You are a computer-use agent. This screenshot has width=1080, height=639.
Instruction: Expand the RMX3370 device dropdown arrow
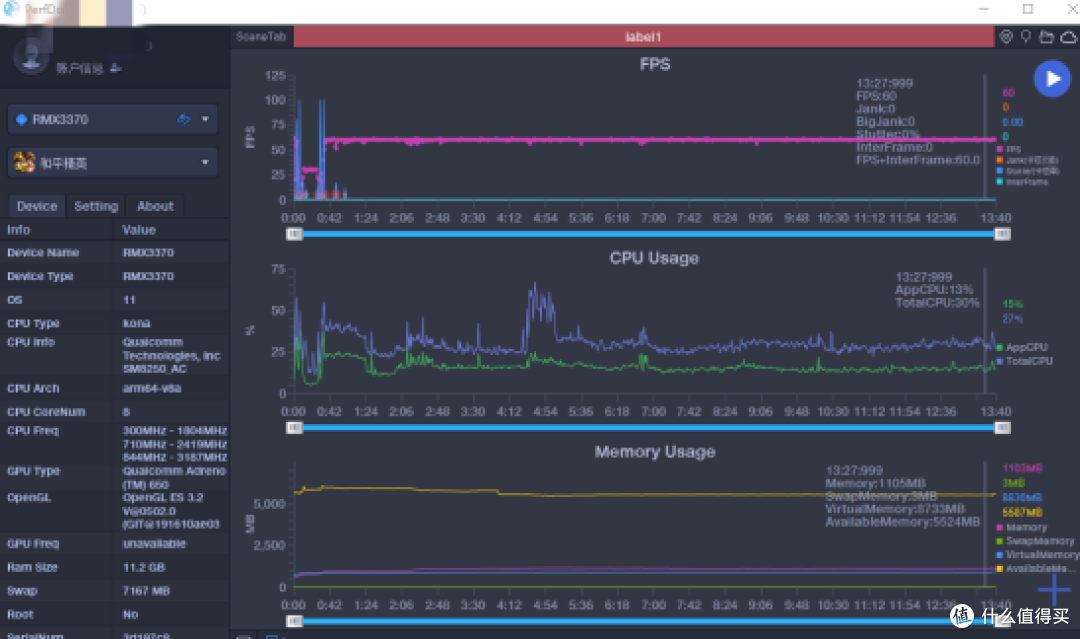click(x=205, y=119)
